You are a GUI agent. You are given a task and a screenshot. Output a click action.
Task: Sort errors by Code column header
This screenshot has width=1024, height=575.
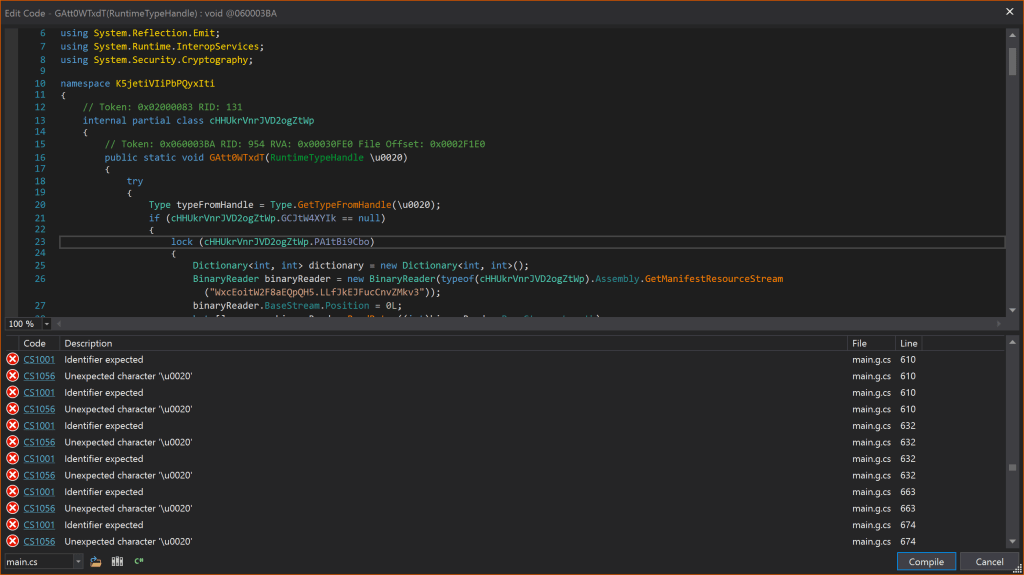pos(34,343)
